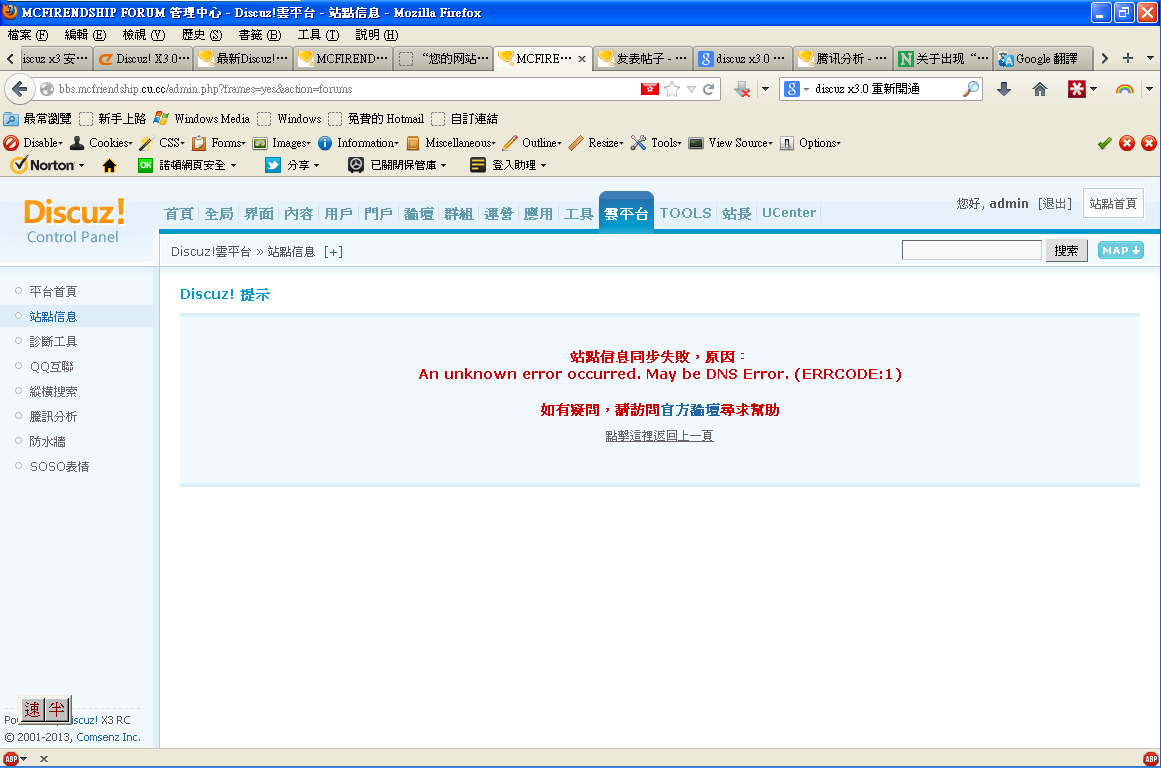Select the 論壇 admin nav tab
The image size is (1161, 784).
tap(419, 214)
